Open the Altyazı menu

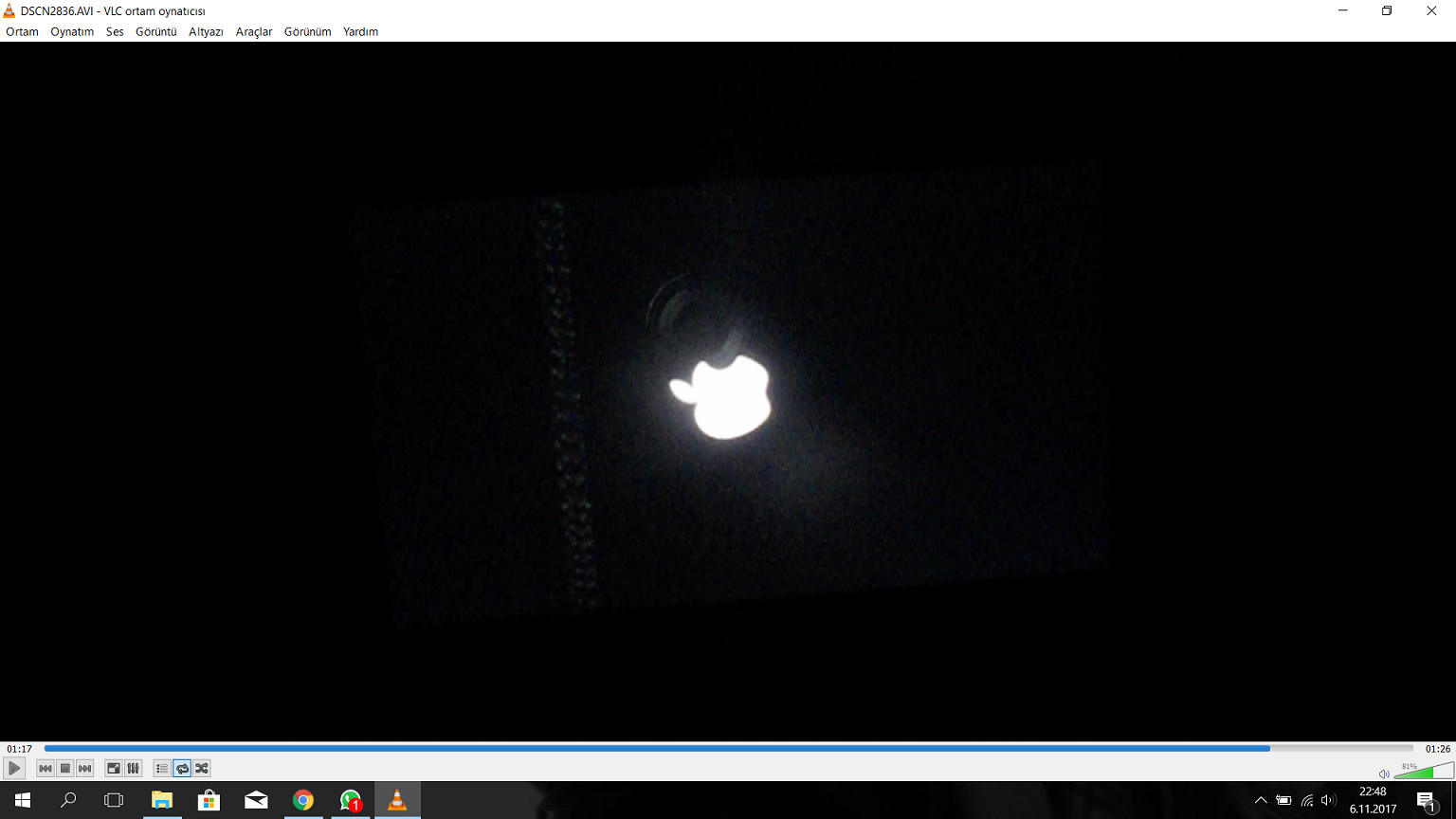click(x=206, y=31)
